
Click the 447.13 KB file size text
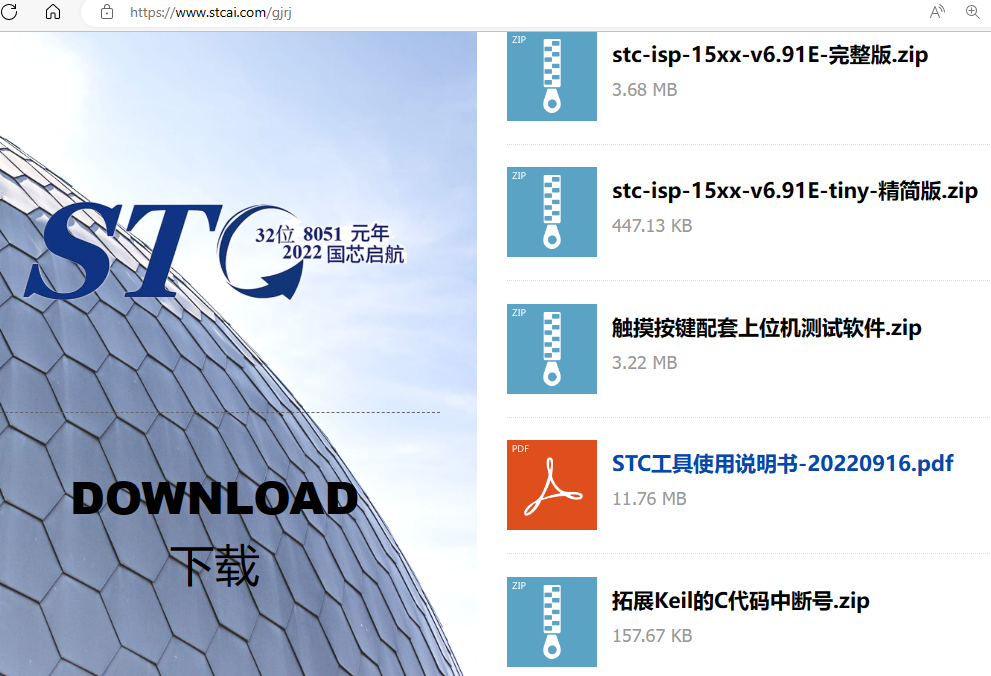[652, 226]
